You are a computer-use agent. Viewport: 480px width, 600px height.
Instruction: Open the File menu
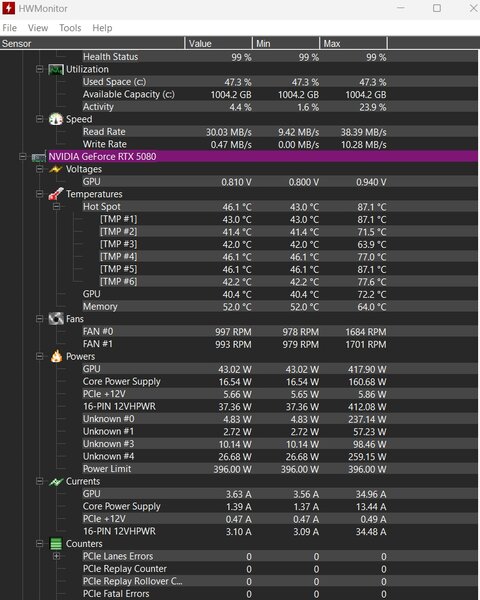pos(10,28)
